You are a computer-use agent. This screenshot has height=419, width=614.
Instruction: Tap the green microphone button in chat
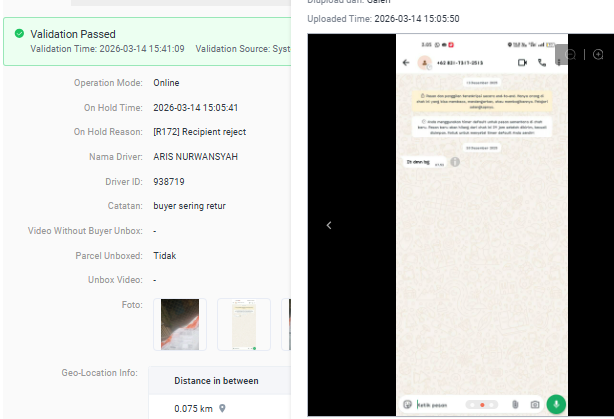coord(556,404)
